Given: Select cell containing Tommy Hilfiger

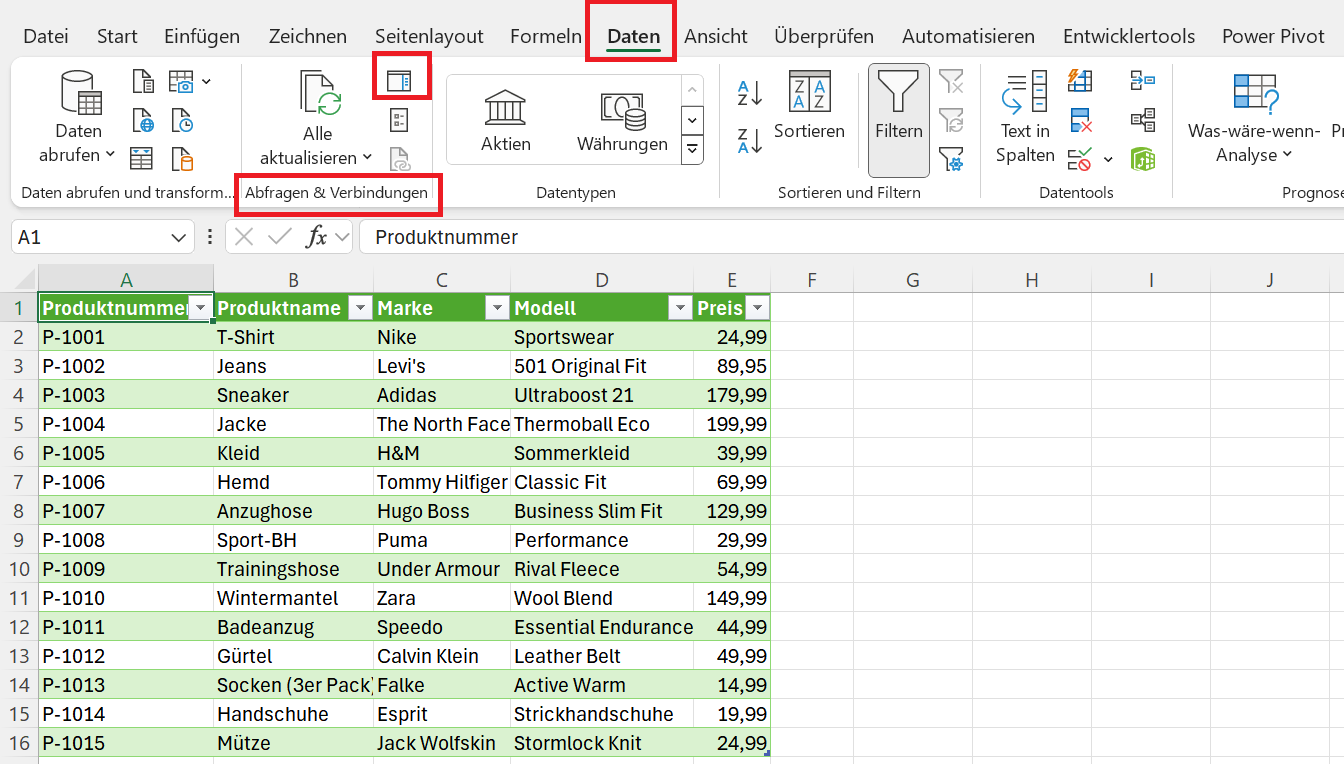Looking at the screenshot, I should click(442, 482).
